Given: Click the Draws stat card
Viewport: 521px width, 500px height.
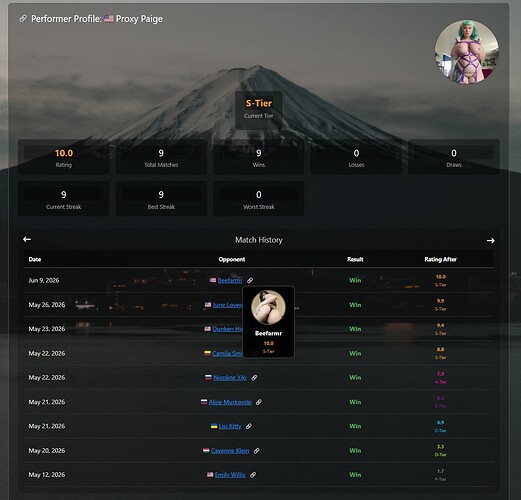Looking at the screenshot, I should coord(454,157).
